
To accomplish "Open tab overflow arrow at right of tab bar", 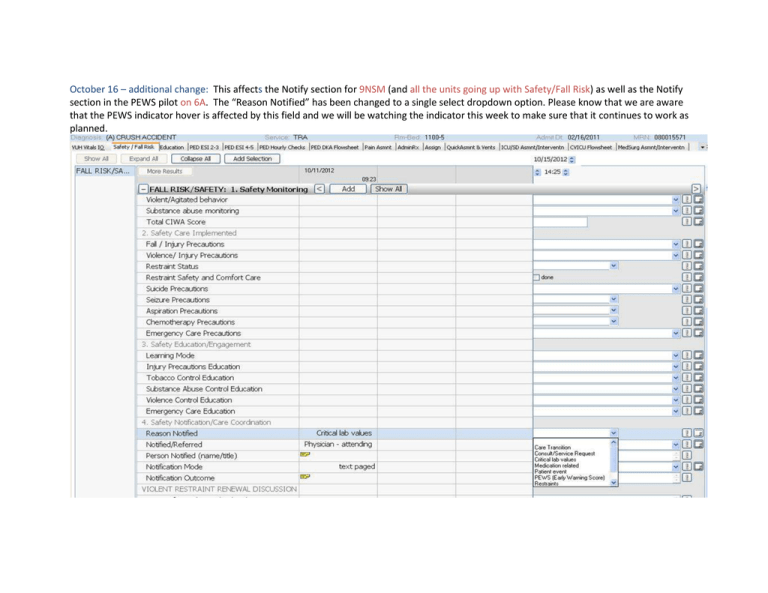I will (x=702, y=147).
